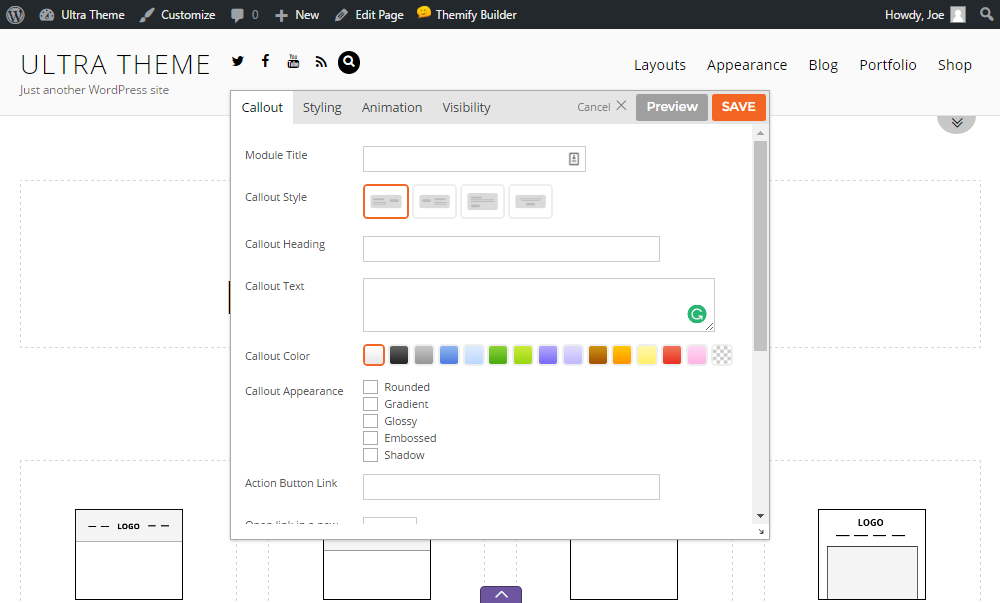Click the WordPress logo in admin bar
The height and width of the screenshot is (603, 1000).
(15, 15)
